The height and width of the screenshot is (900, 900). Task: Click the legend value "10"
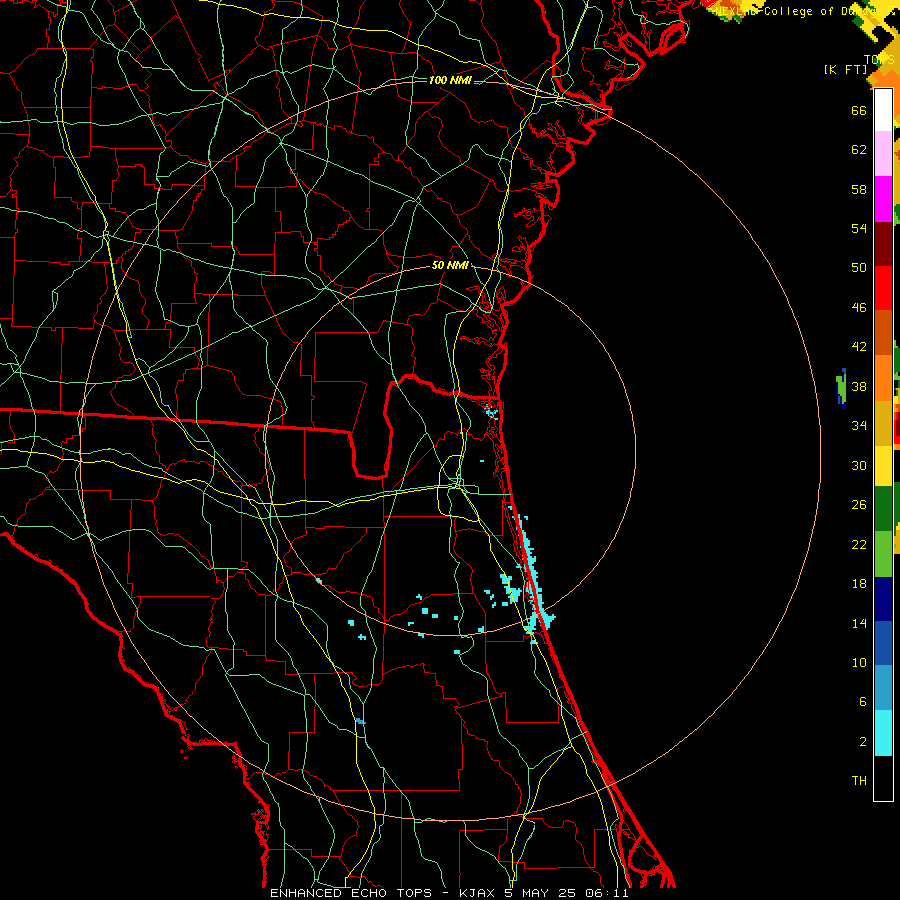click(x=859, y=662)
